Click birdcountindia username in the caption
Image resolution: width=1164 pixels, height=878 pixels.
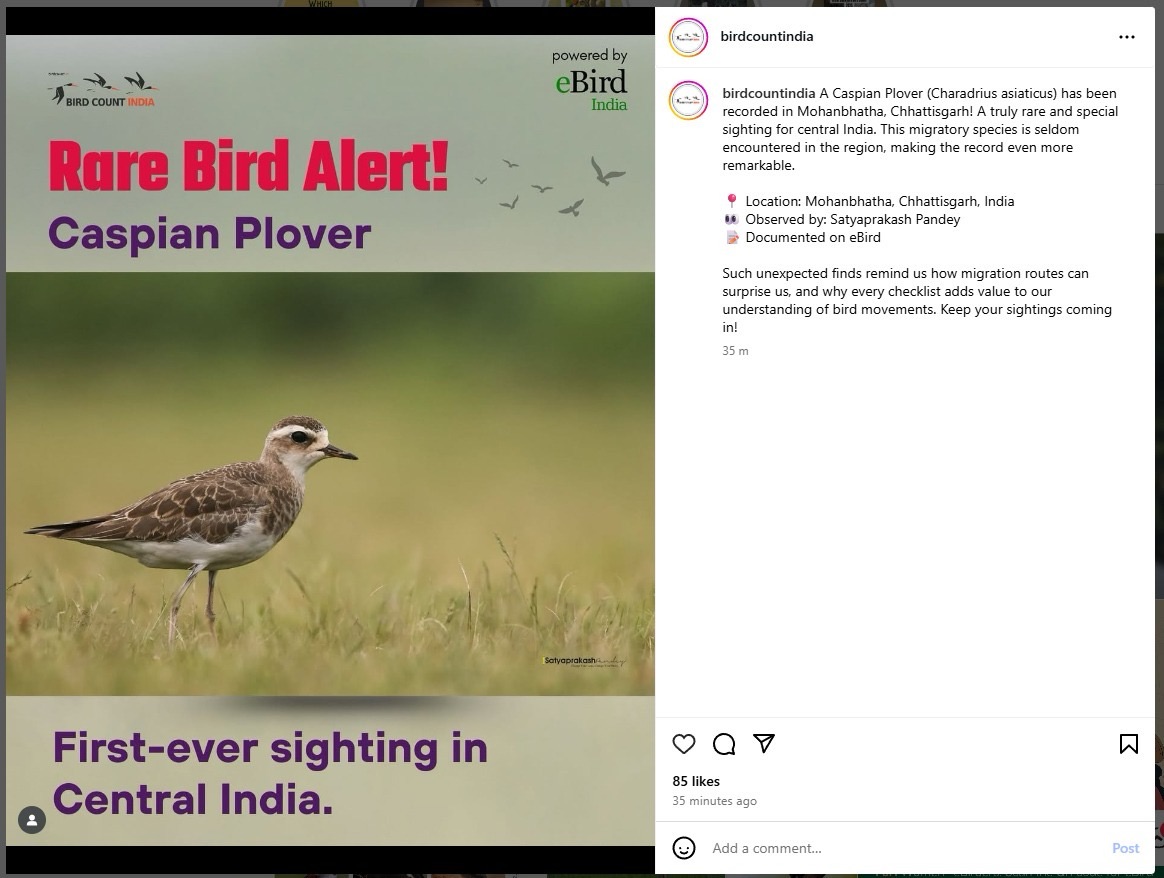point(768,94)
